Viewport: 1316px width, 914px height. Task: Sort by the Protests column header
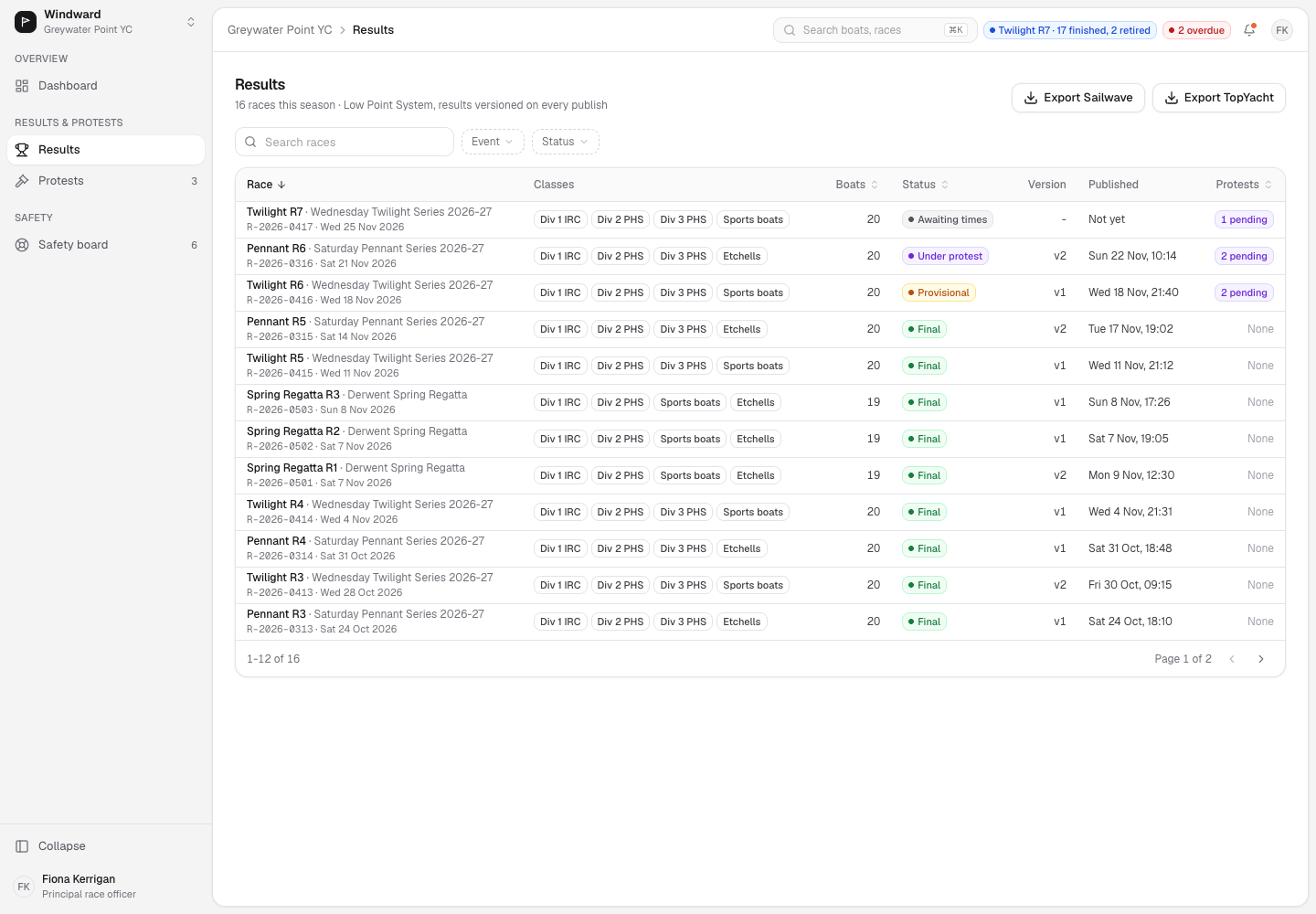[x=1244, y=185]
